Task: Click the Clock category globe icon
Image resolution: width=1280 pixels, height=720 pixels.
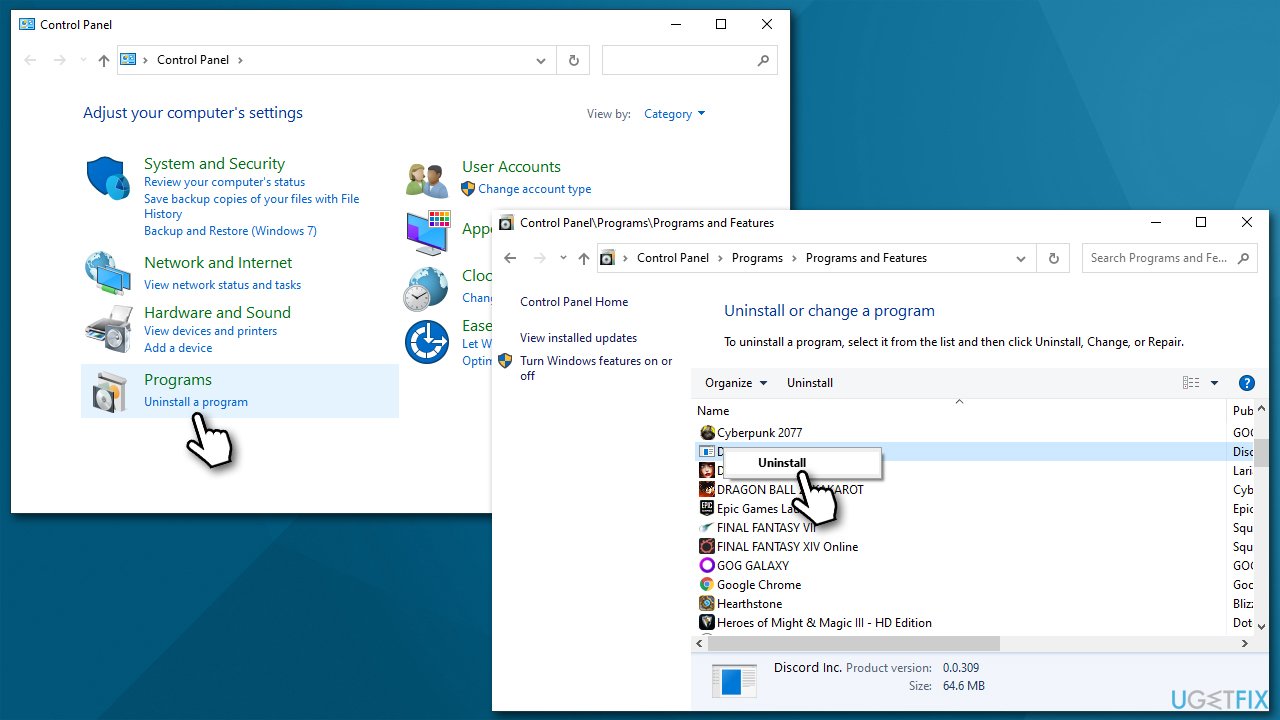Action: (425, 289)
